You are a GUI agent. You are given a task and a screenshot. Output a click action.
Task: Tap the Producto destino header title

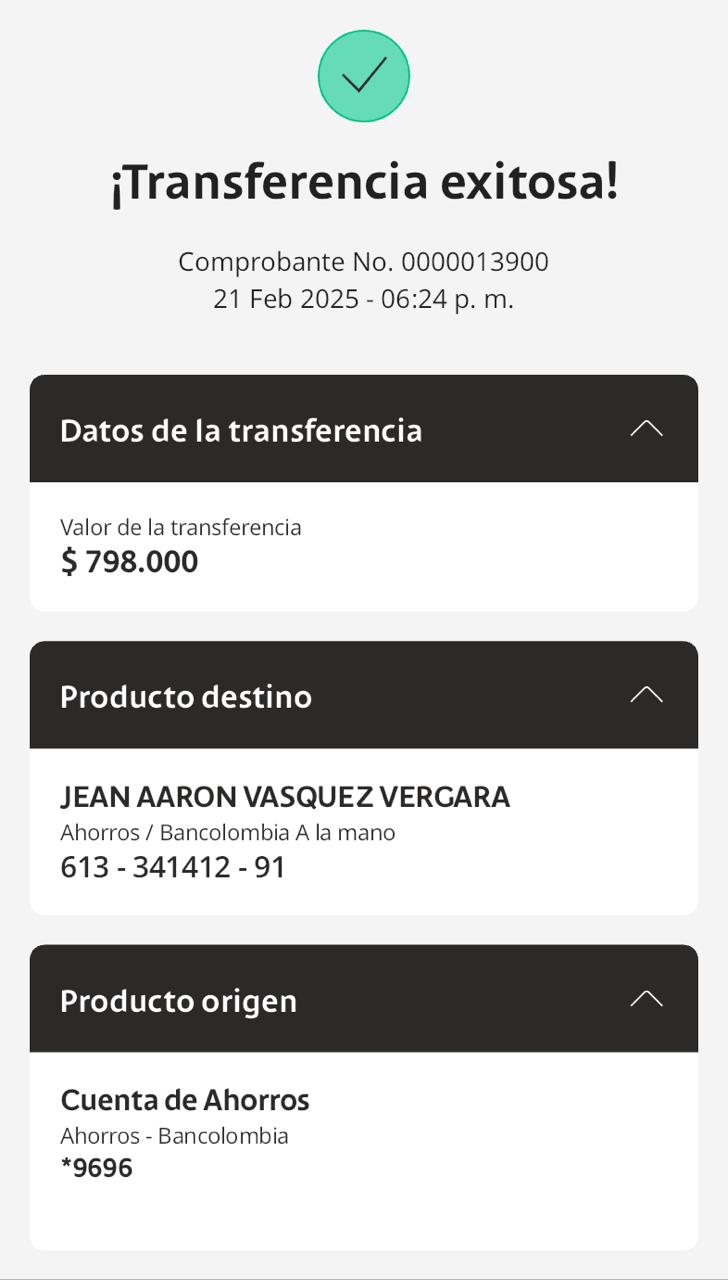[x=186, y=697]
